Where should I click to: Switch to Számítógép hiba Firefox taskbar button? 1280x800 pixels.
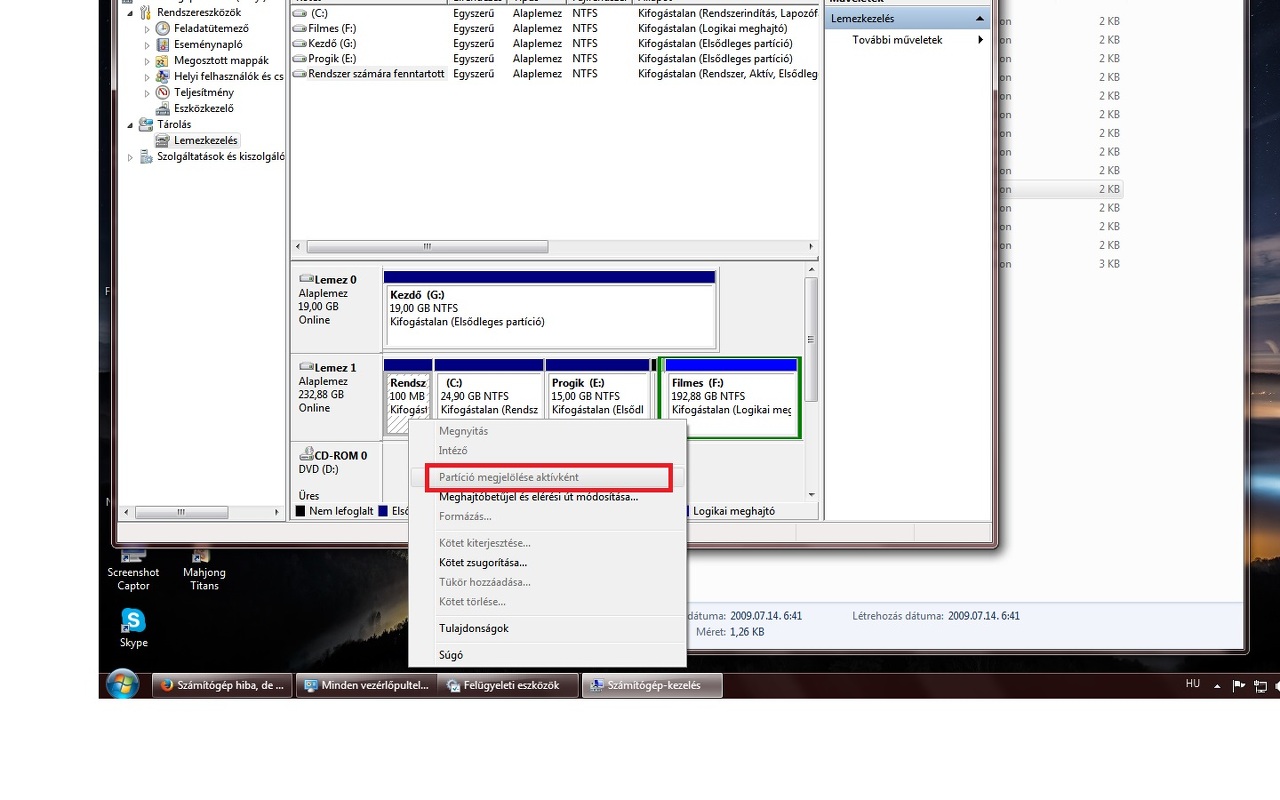tap(222, 685)
